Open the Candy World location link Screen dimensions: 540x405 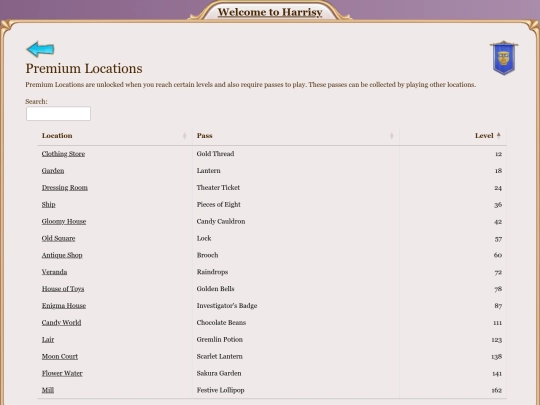pyautogui.click(x=61, y=322)
